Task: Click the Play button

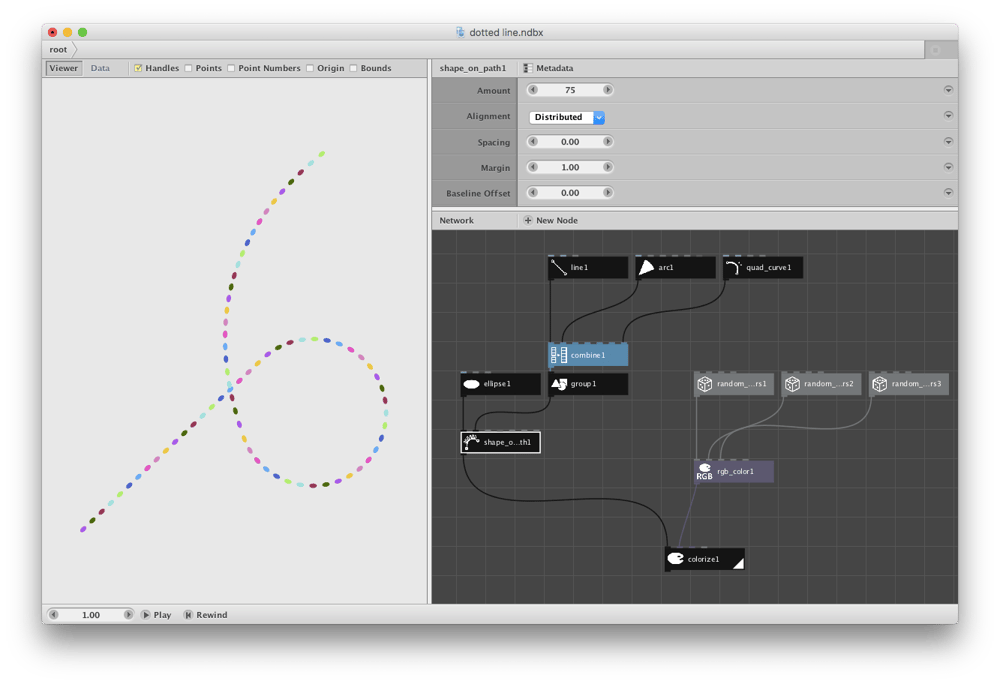Action: point(157,615)
